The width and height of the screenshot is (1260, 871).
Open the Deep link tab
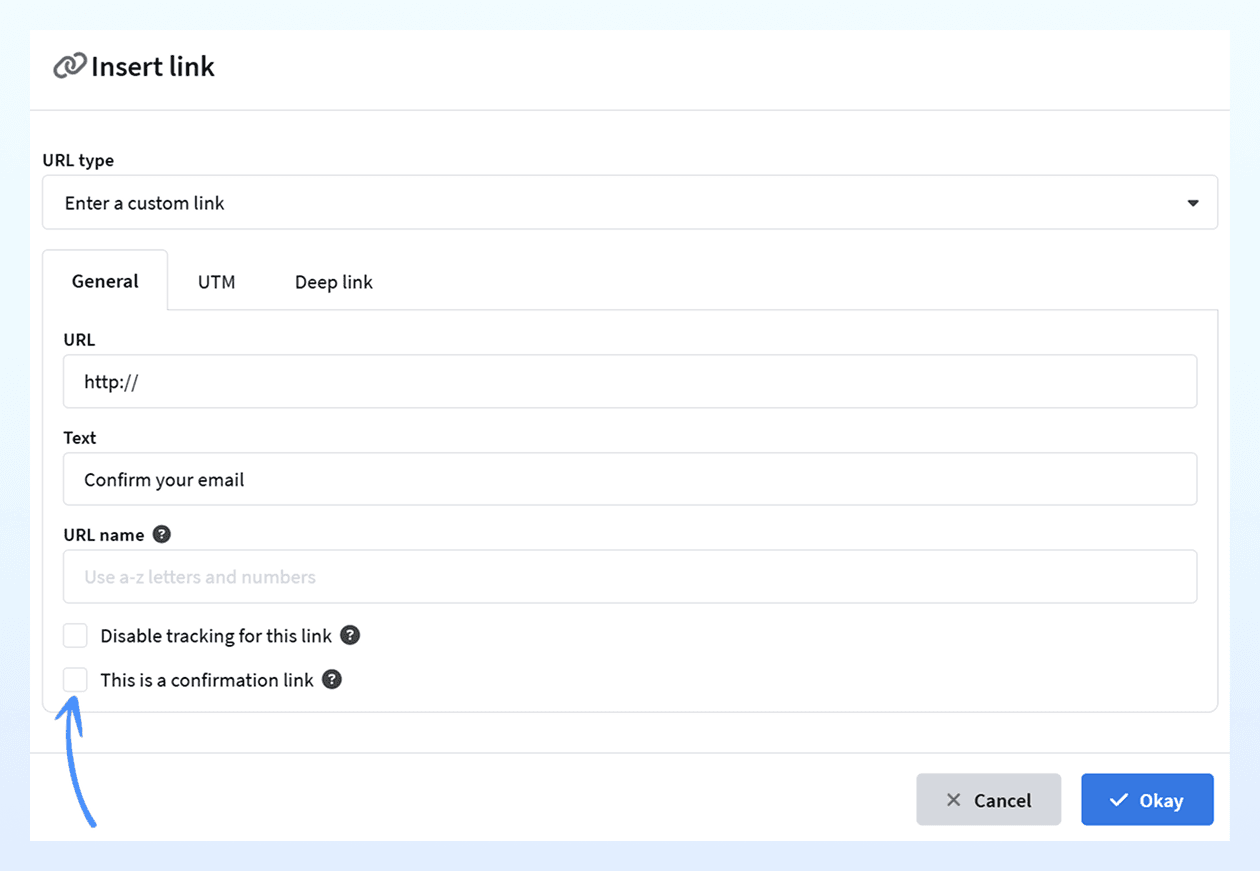point(333,282)
